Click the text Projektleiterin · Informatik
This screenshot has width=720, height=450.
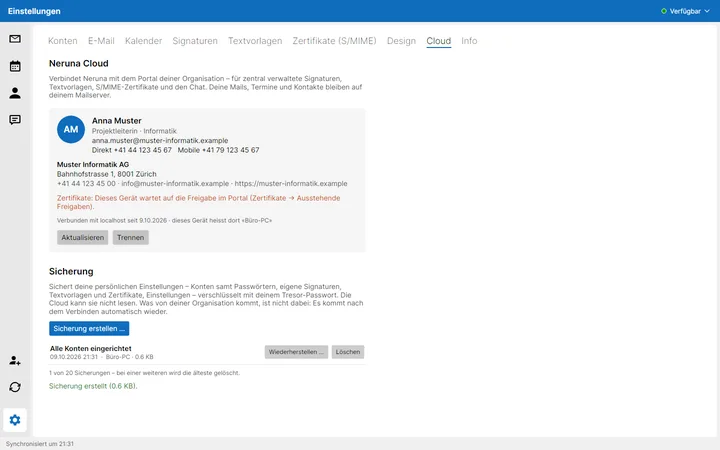tap(134, 131)
